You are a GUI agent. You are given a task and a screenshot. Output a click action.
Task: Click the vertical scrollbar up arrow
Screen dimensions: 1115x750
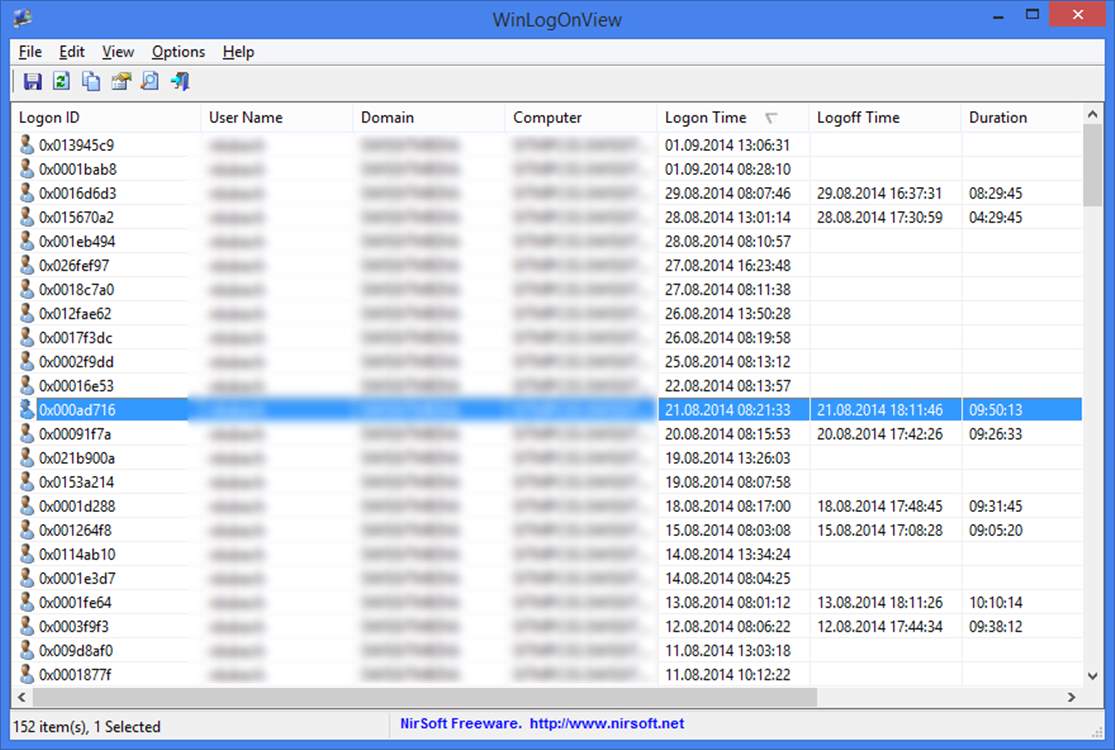1093,114
